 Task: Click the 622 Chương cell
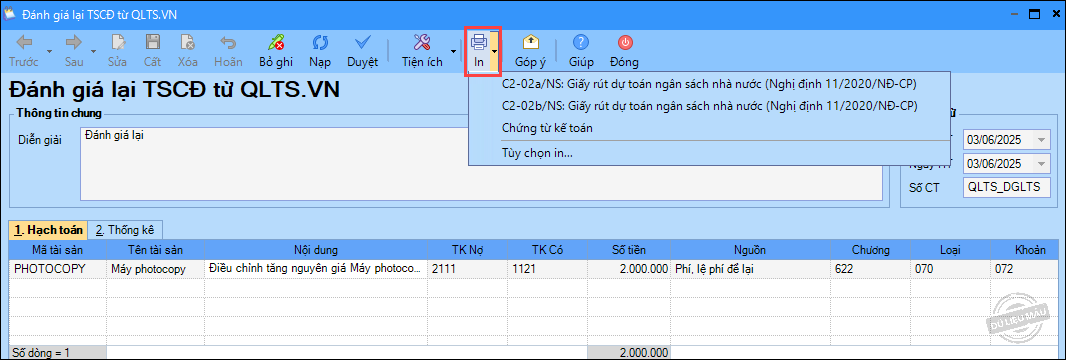[870, 269]
